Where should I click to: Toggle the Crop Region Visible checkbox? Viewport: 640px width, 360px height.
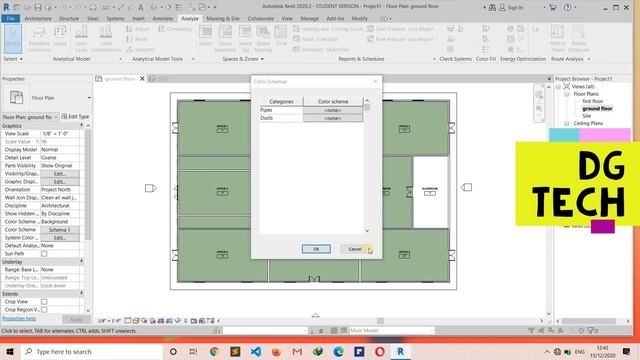44,310
